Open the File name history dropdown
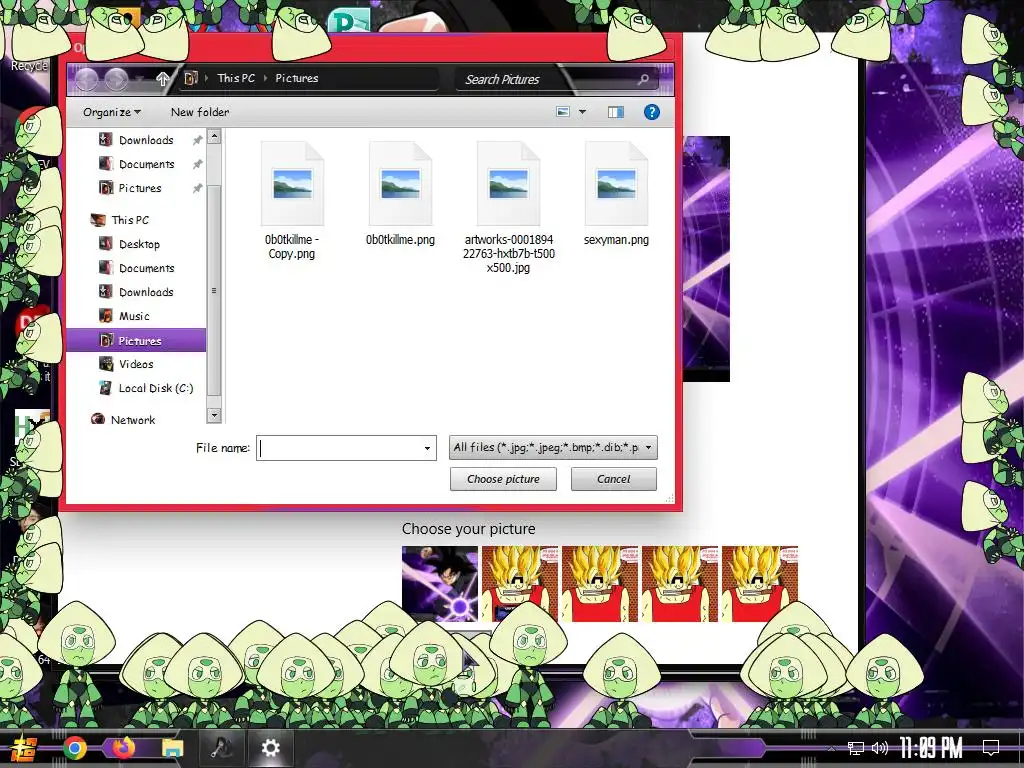The width and height of the screenshot is (1024, 768). click(427, 448)
